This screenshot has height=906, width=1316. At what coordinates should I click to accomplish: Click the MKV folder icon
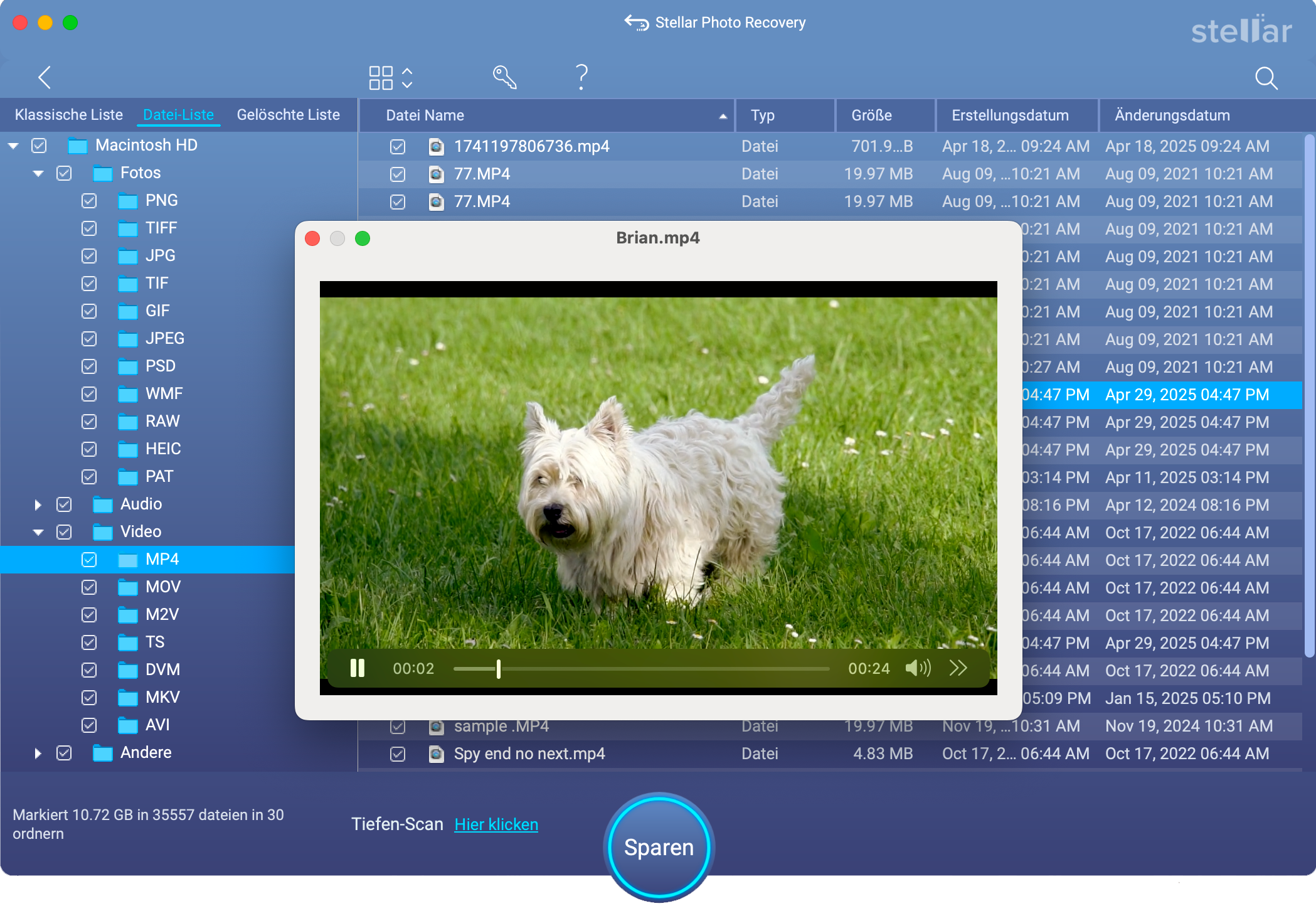pos(128,698)
